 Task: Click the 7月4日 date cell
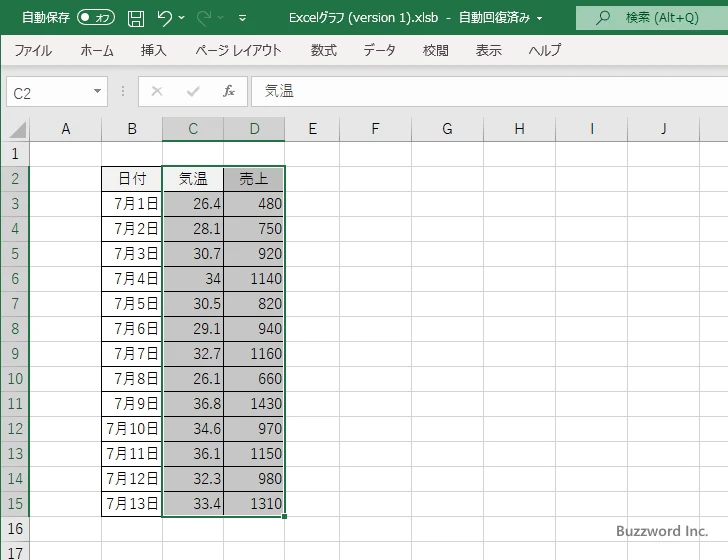coord(132,279)
